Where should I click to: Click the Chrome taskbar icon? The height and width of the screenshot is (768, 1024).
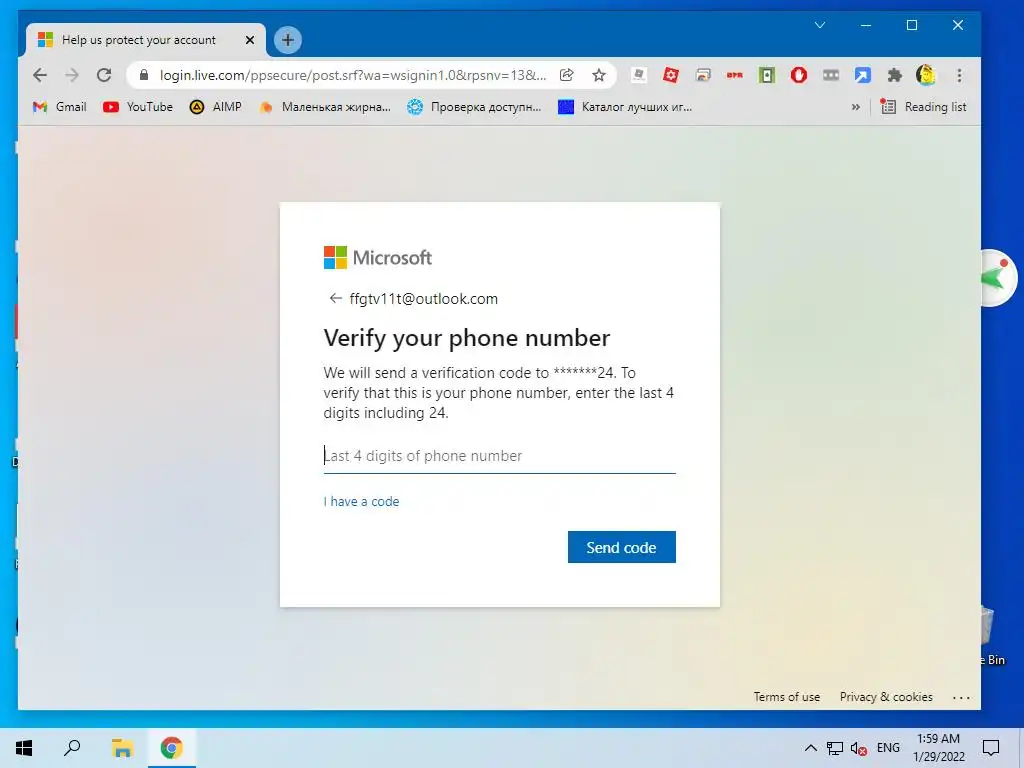click(x=172, y=748)
